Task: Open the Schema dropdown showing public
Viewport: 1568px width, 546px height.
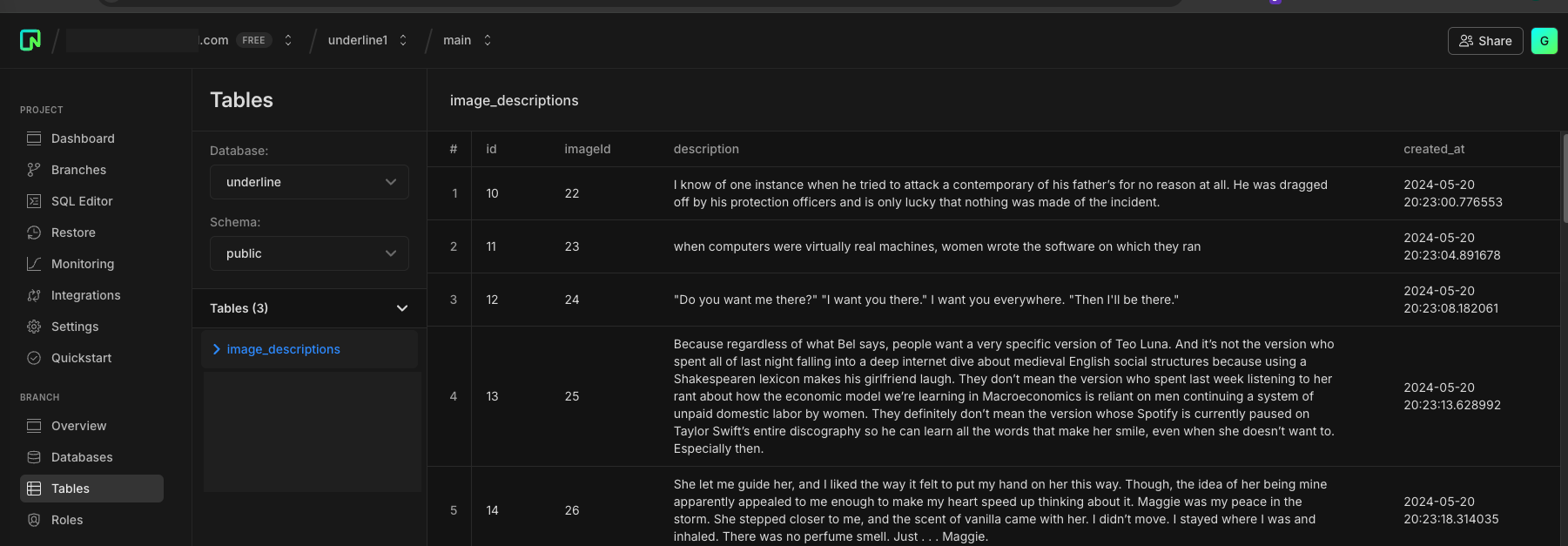Action: (x=309, y=253)
